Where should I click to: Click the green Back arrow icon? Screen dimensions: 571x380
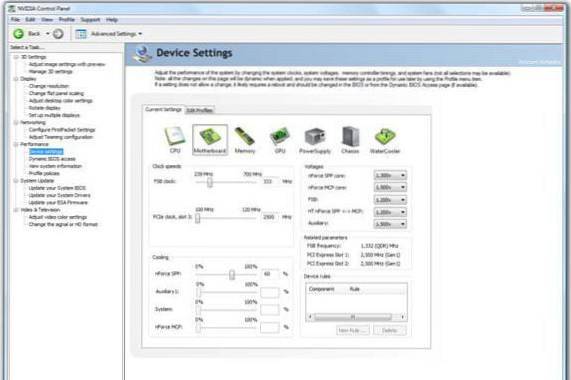coord(19,34)
